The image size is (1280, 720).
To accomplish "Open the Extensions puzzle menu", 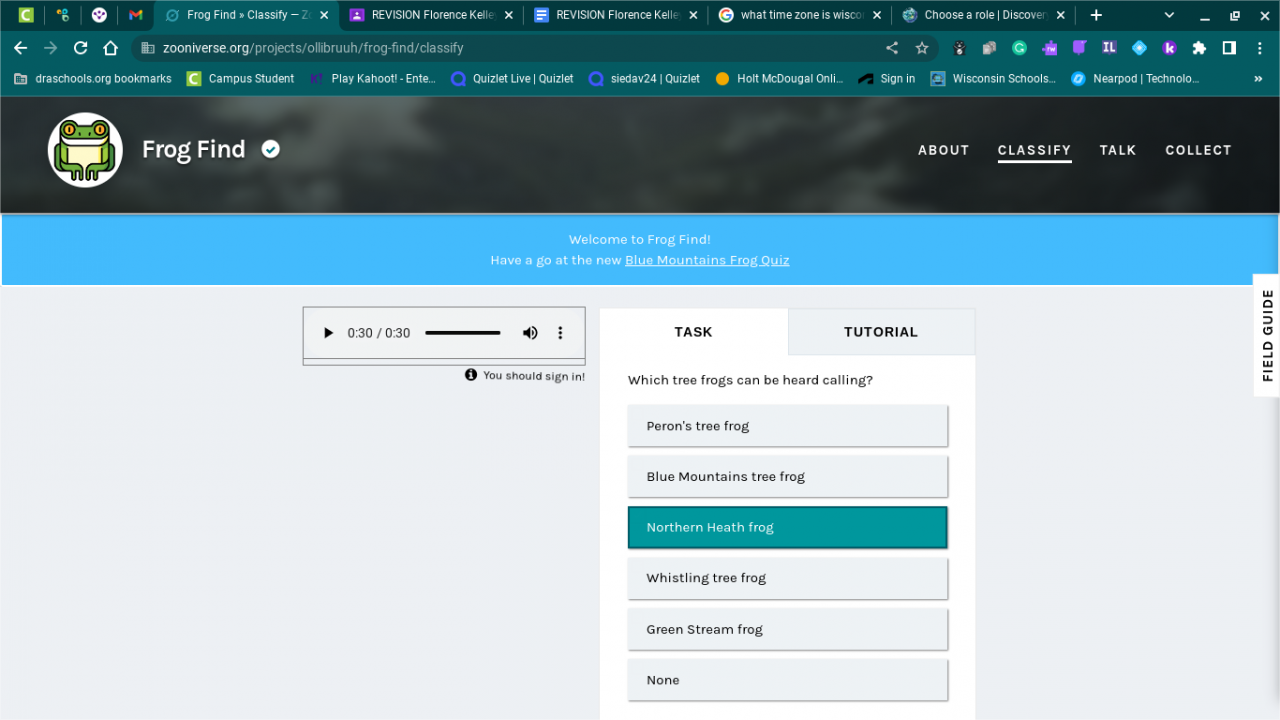I will 1199,48.
